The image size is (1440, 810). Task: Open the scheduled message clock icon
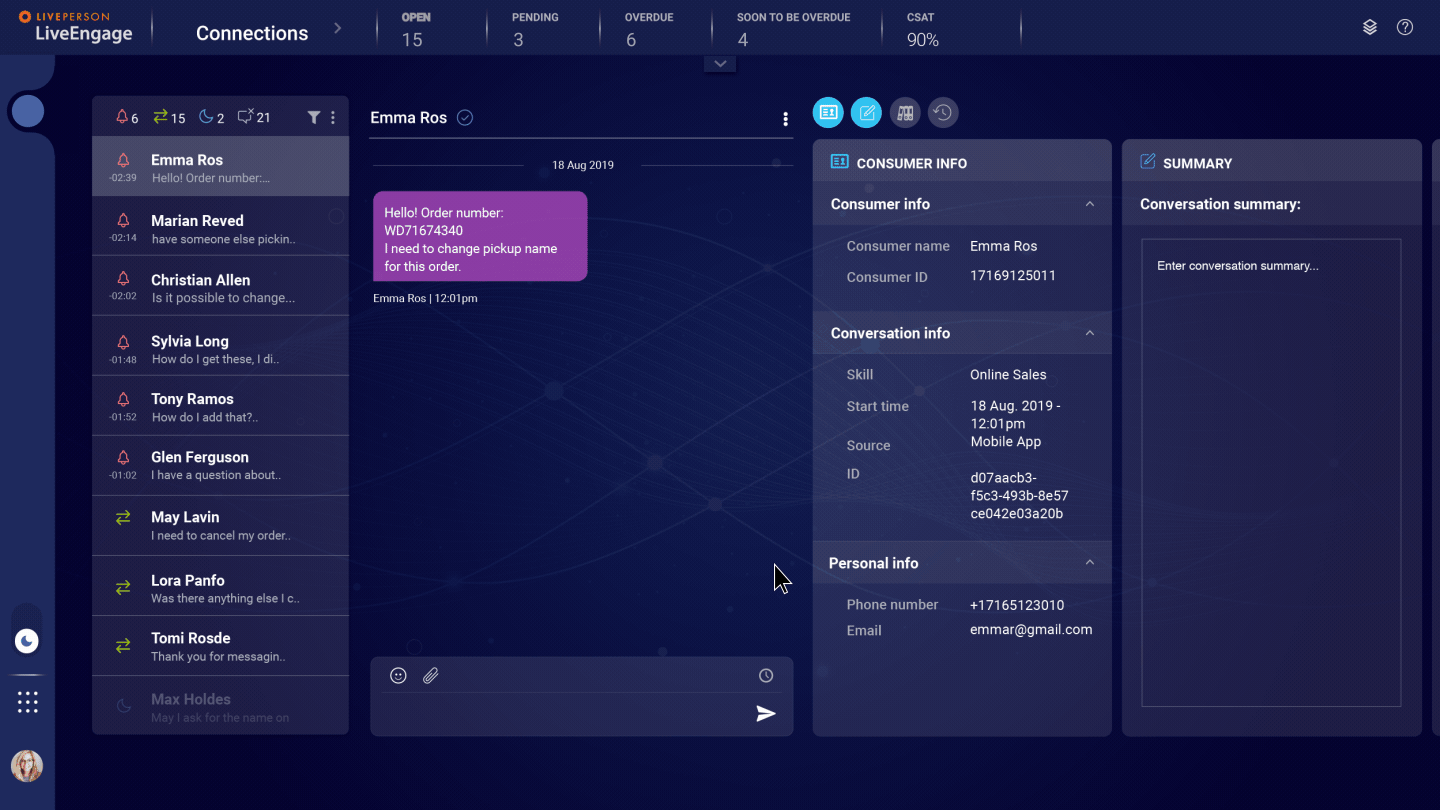tap(766, 675)
